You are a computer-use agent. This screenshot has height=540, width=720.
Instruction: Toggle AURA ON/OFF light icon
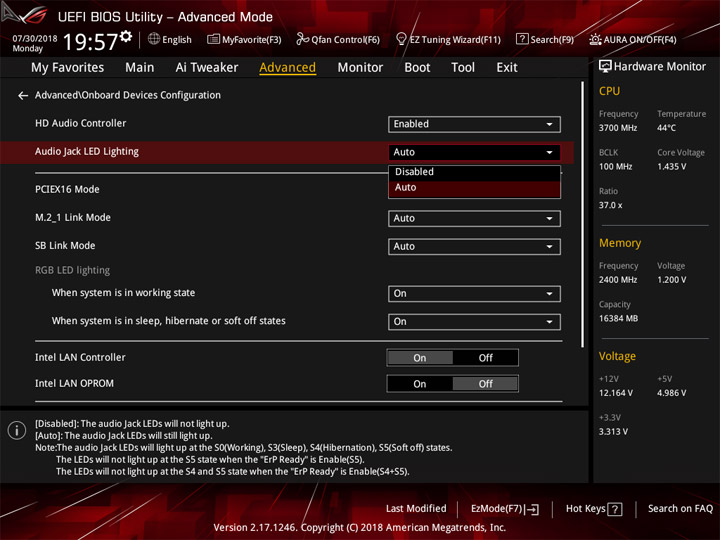(595, 39)
